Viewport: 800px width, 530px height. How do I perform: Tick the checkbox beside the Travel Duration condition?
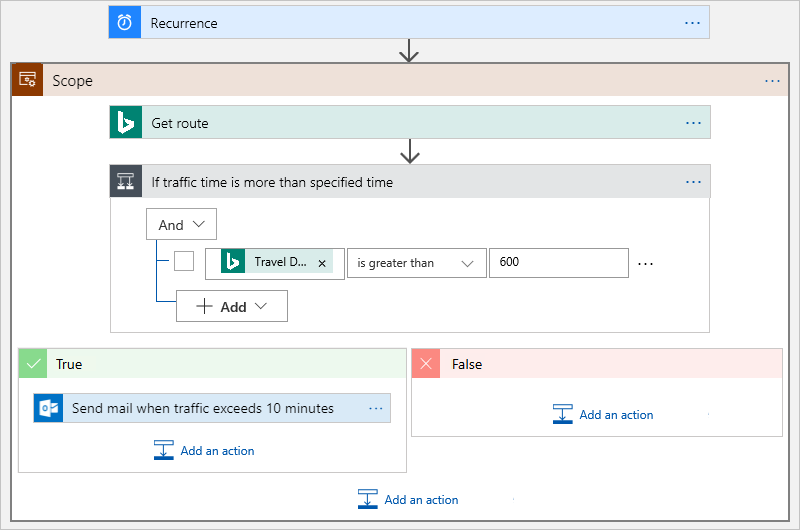tap(184, 261)
